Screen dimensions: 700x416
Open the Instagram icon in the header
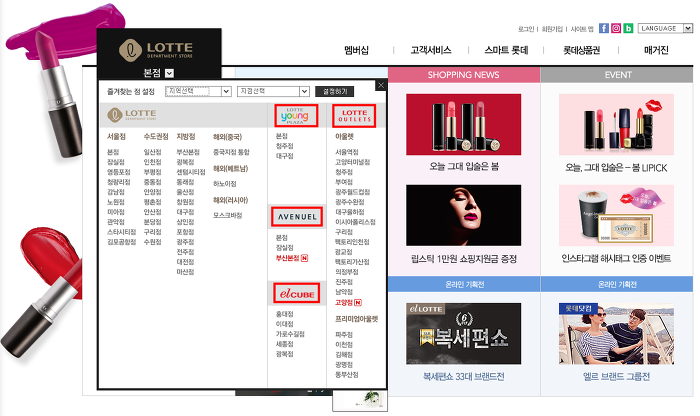(616, 28)
